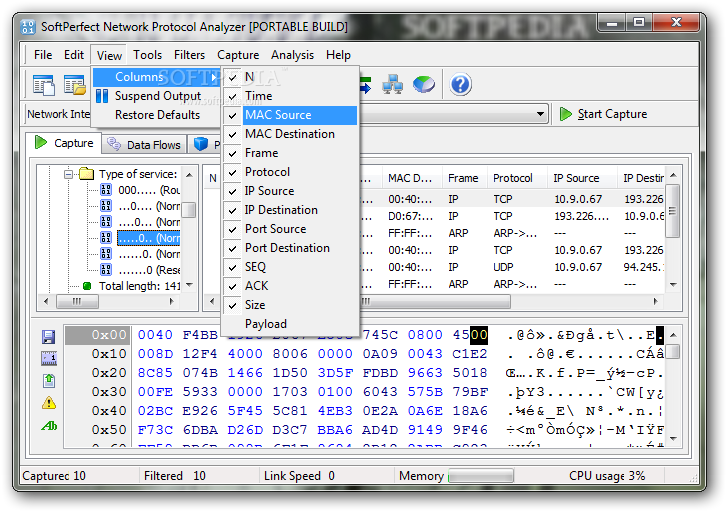This screenshot has height=512, width=727.
Task: Click the floppy disk save icon beside hex view
Action: tap(48, 337)
